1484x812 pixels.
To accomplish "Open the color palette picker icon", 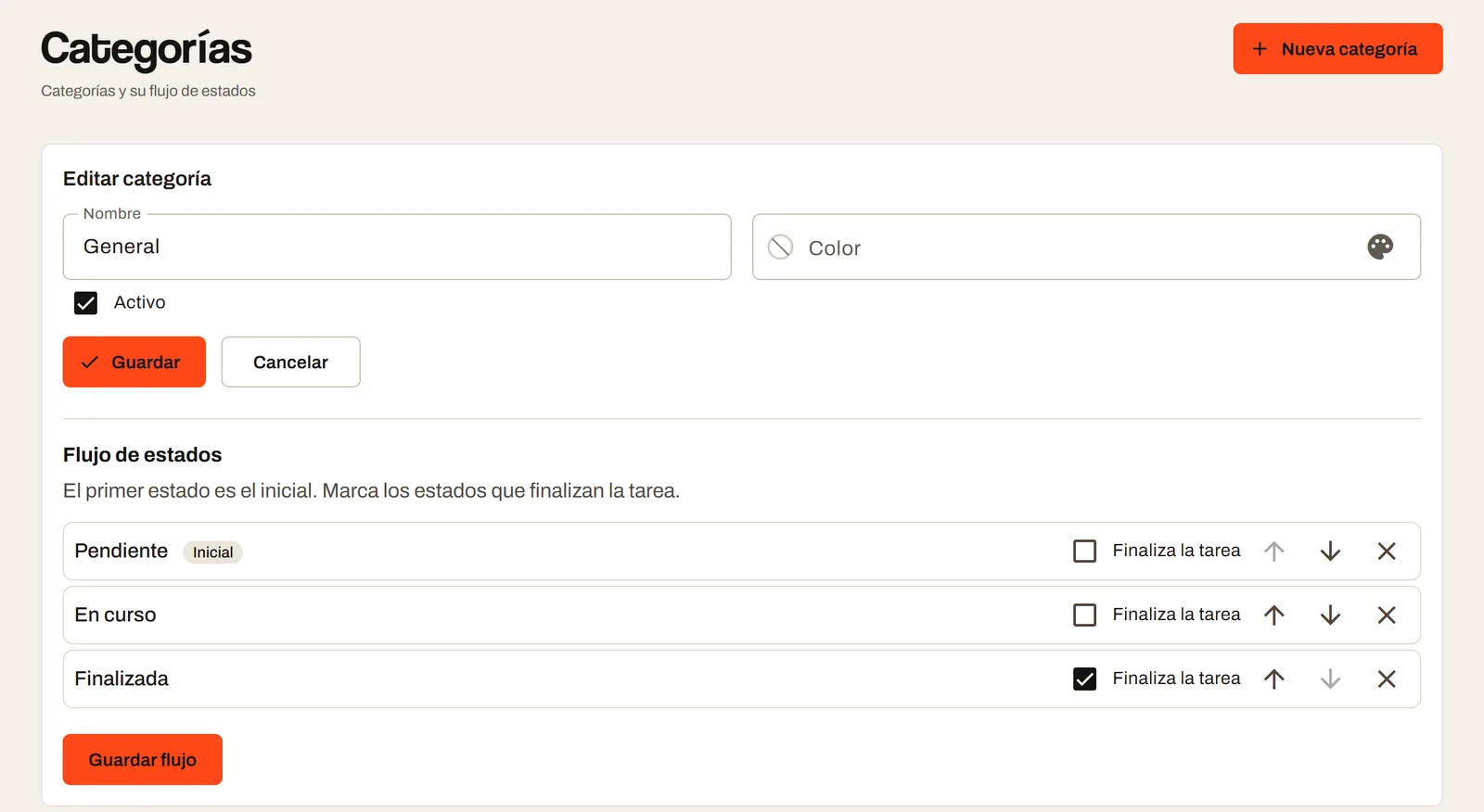I will (1380, 247).
